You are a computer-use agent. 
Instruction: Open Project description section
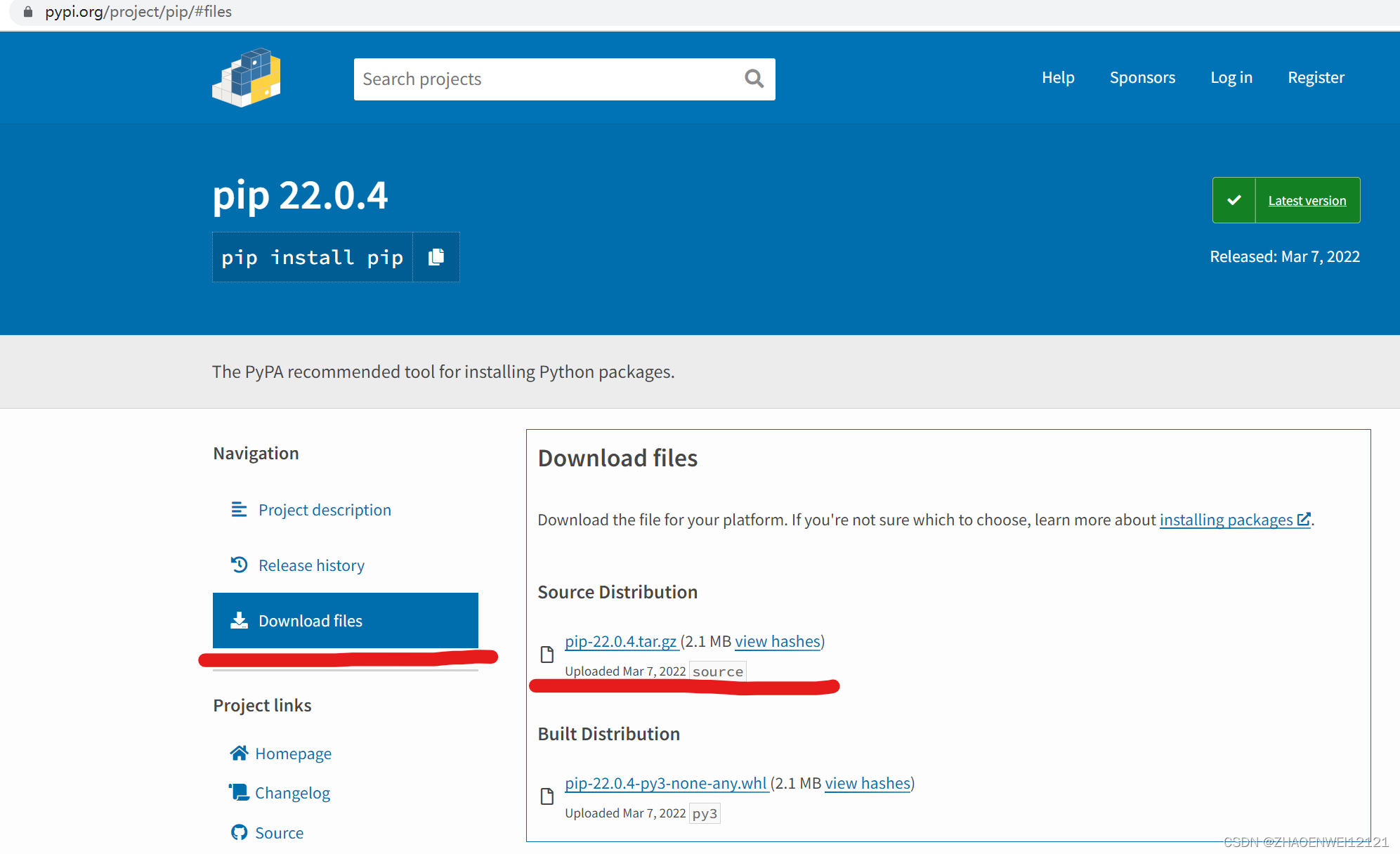pyautogui.click(x=325, y=509)
